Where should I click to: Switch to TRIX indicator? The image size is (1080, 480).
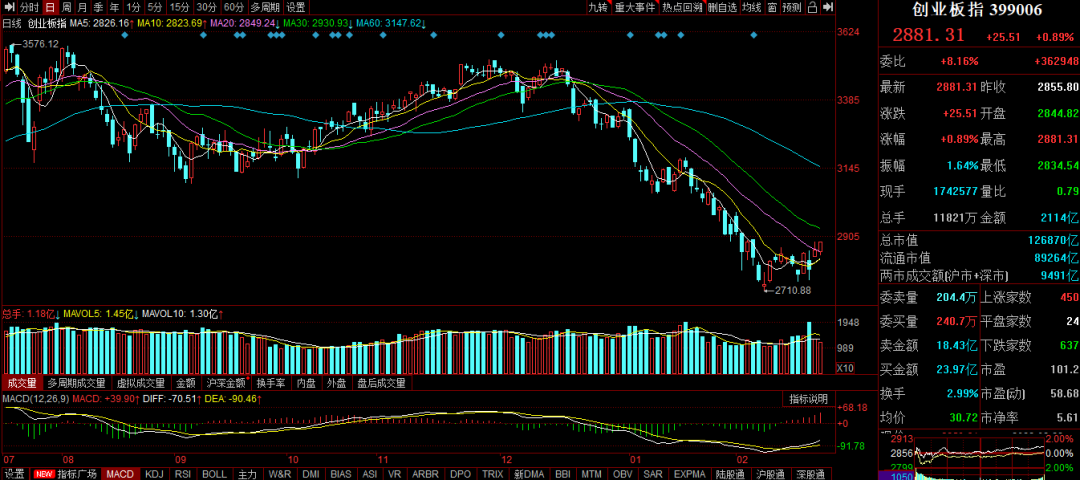pos(492,474)
